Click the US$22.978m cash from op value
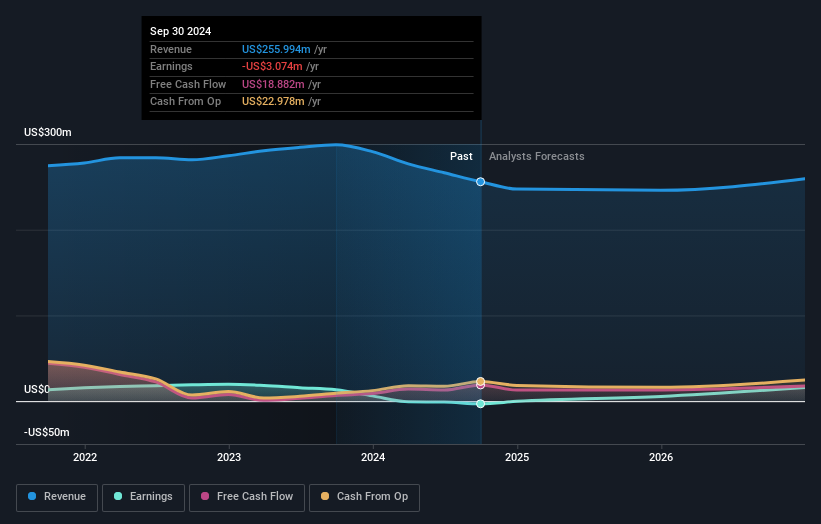Screen dimensions: 821x524 [273, 102]
